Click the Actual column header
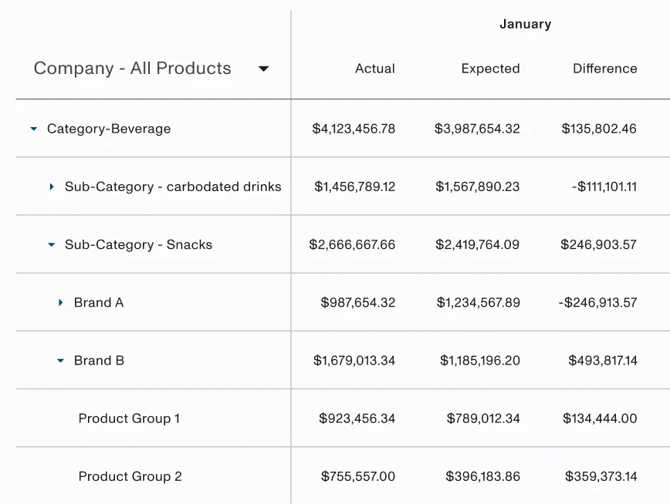Image resolution: width=670 pixels, height=504 pixels. click(375, 69)
